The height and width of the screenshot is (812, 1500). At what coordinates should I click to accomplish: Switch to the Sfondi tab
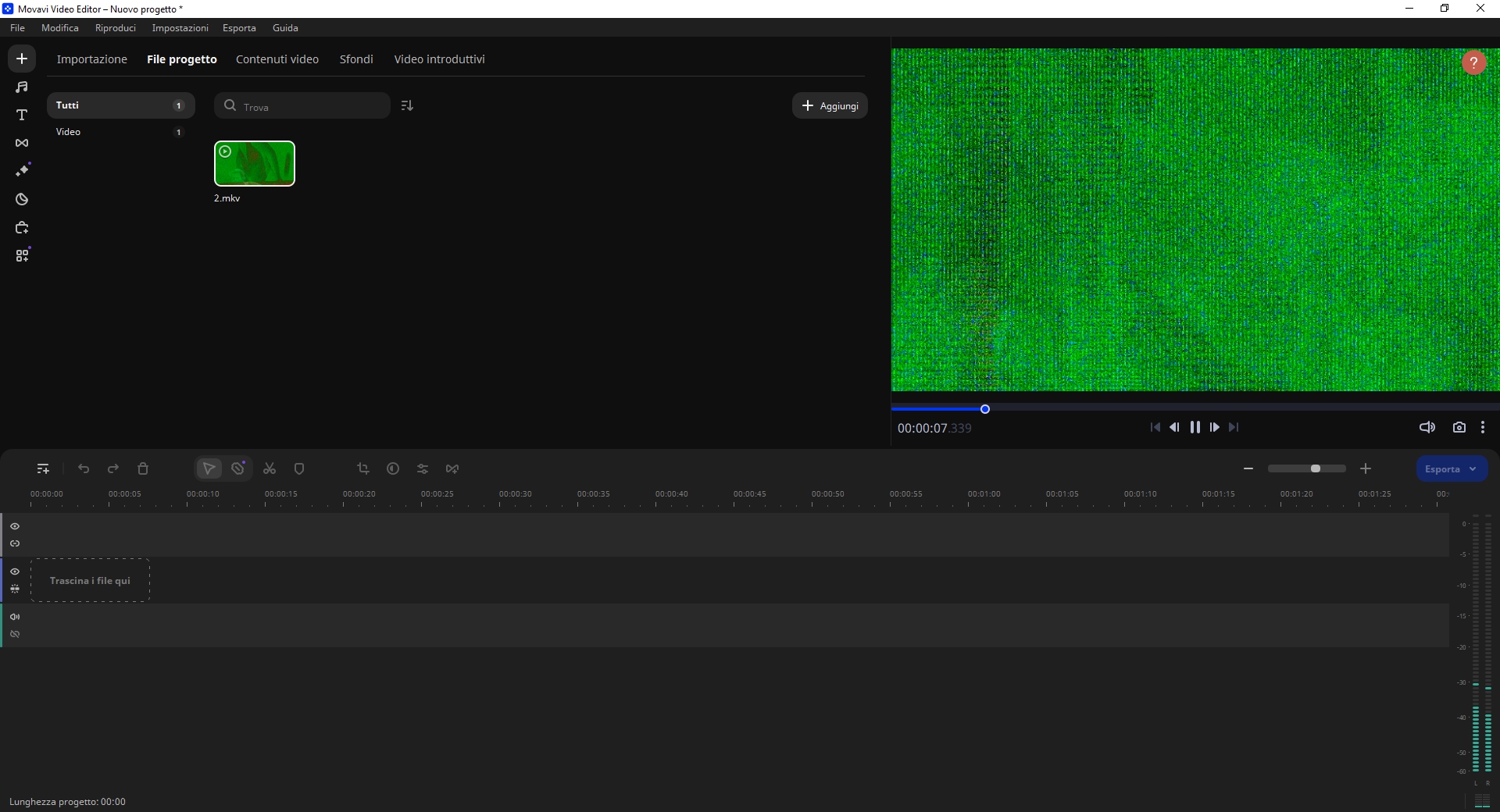pos(356,59)
